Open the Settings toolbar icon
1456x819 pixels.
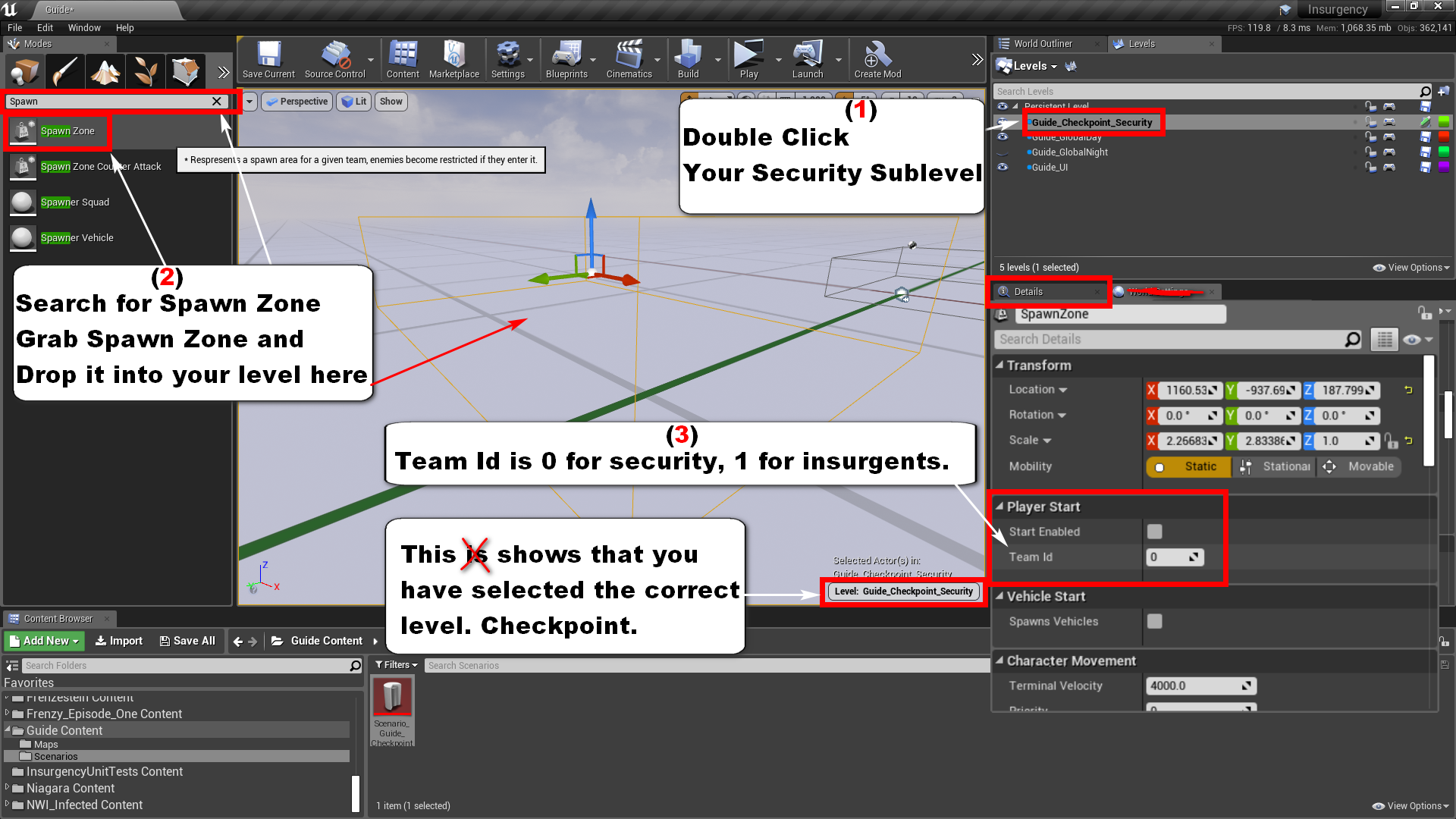[x=507, y=60]
